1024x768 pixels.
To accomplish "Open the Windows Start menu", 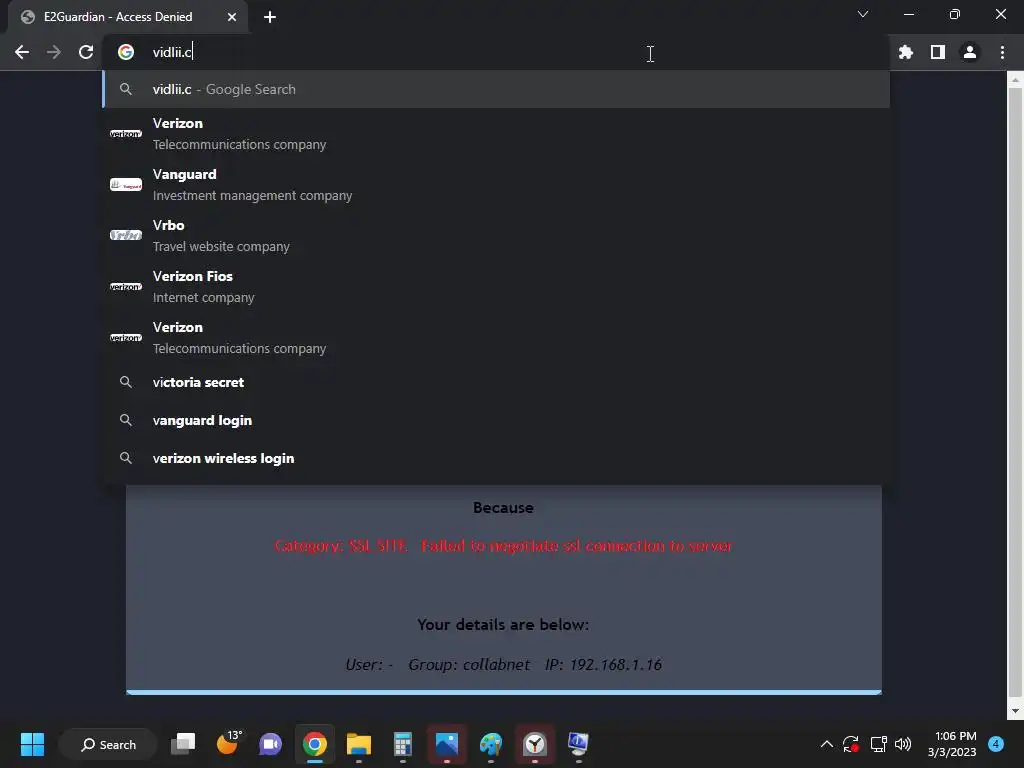I will pos(32,744).
